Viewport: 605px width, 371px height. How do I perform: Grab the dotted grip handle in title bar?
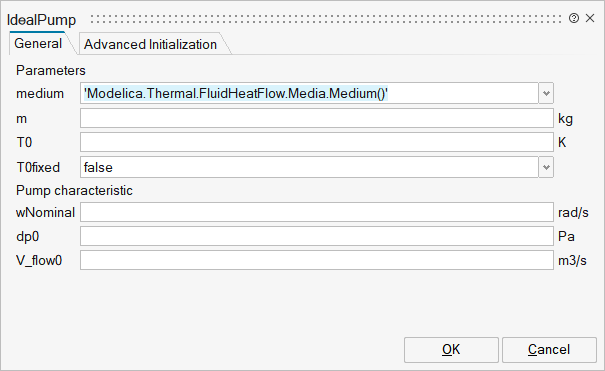[x=326, y=19]
